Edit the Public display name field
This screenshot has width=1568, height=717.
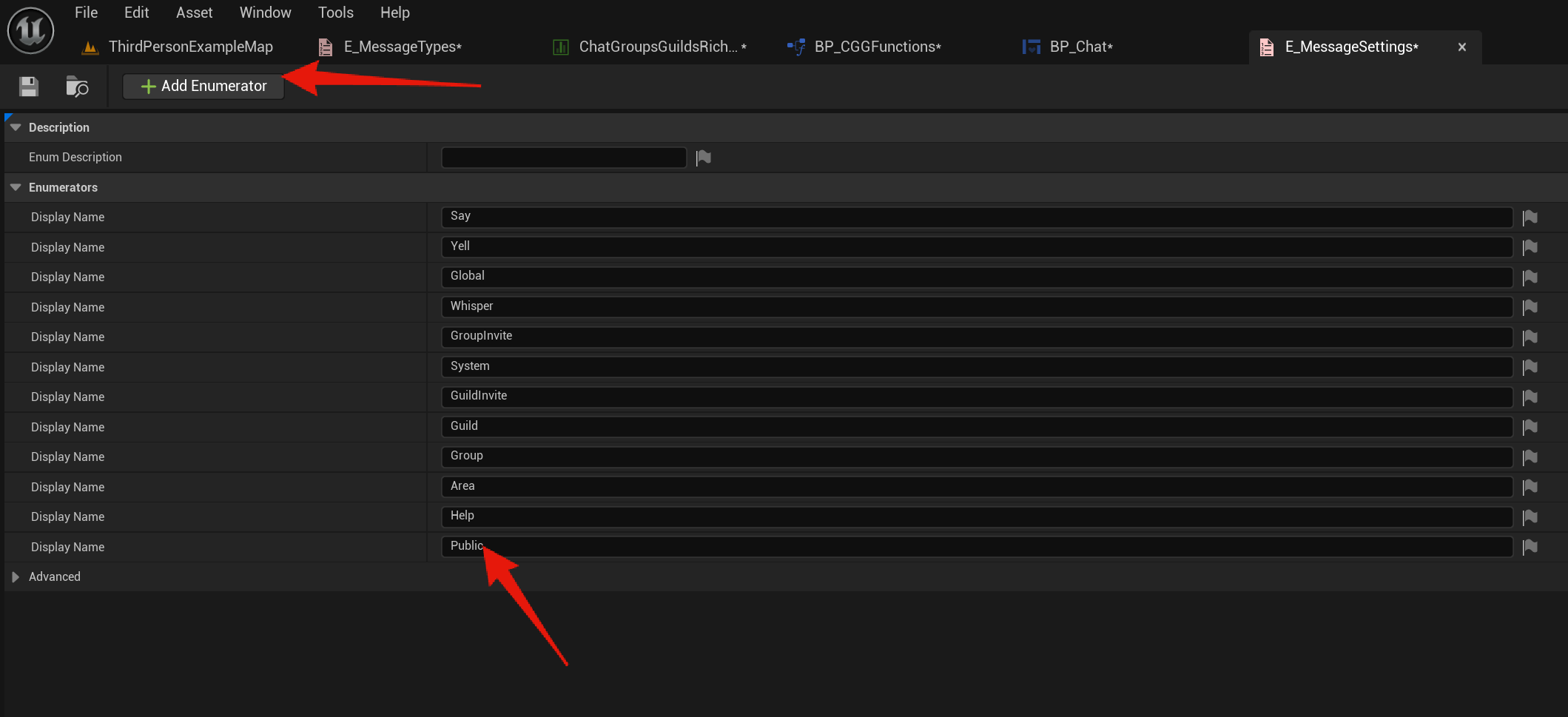click(x=977, y=546)
